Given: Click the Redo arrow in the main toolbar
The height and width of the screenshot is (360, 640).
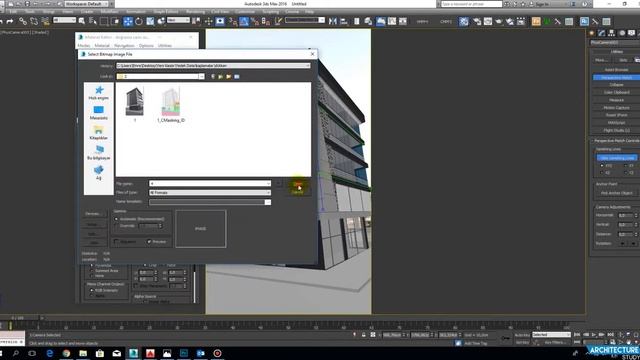Looking at the screenshot, I should point(10,21).
